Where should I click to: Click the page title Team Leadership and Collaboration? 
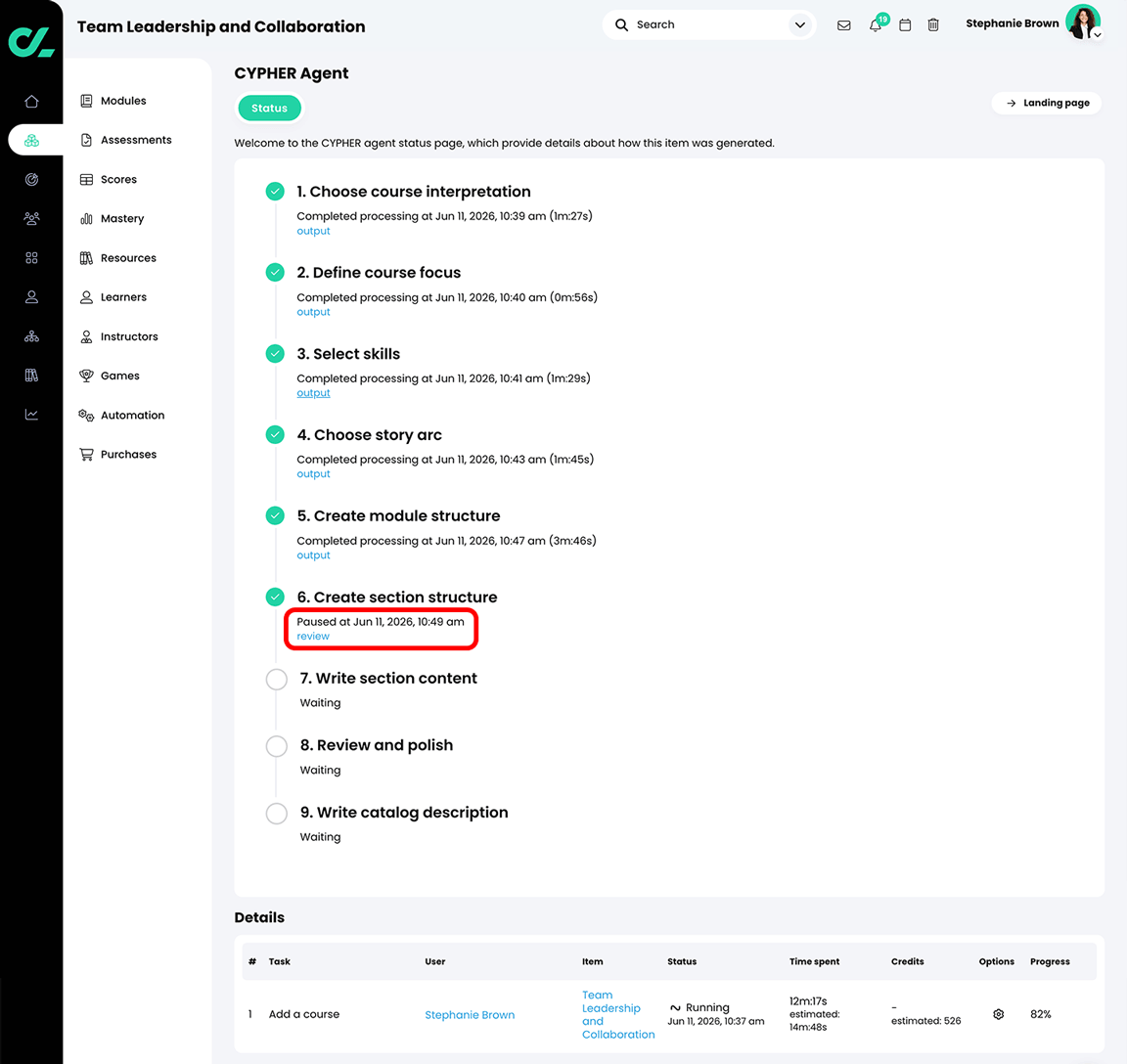[221, 26]
